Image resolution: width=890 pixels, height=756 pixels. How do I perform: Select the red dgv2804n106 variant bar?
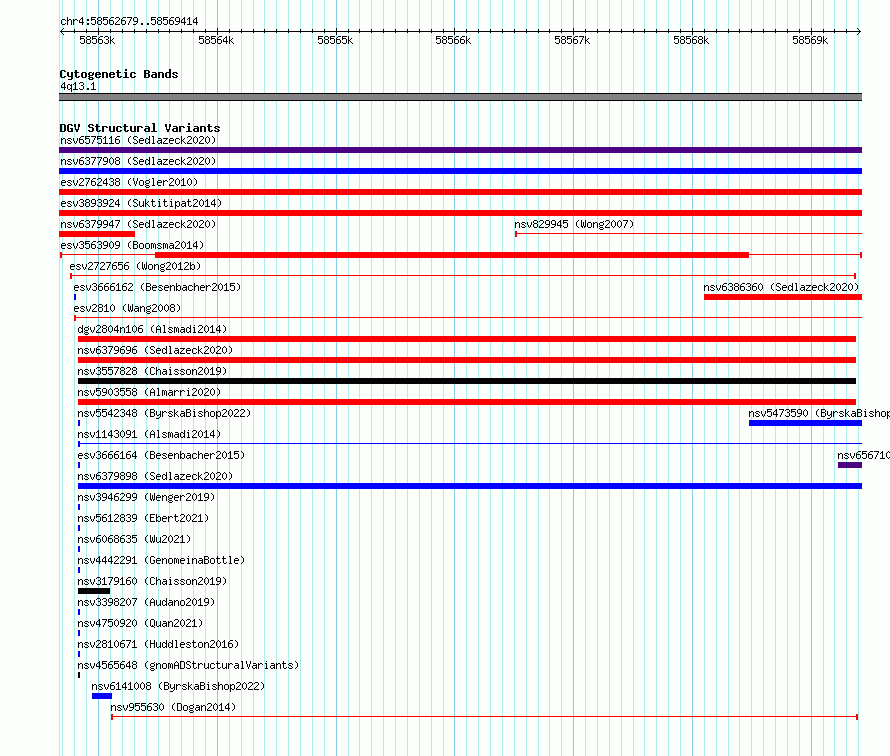click(467, 339)
